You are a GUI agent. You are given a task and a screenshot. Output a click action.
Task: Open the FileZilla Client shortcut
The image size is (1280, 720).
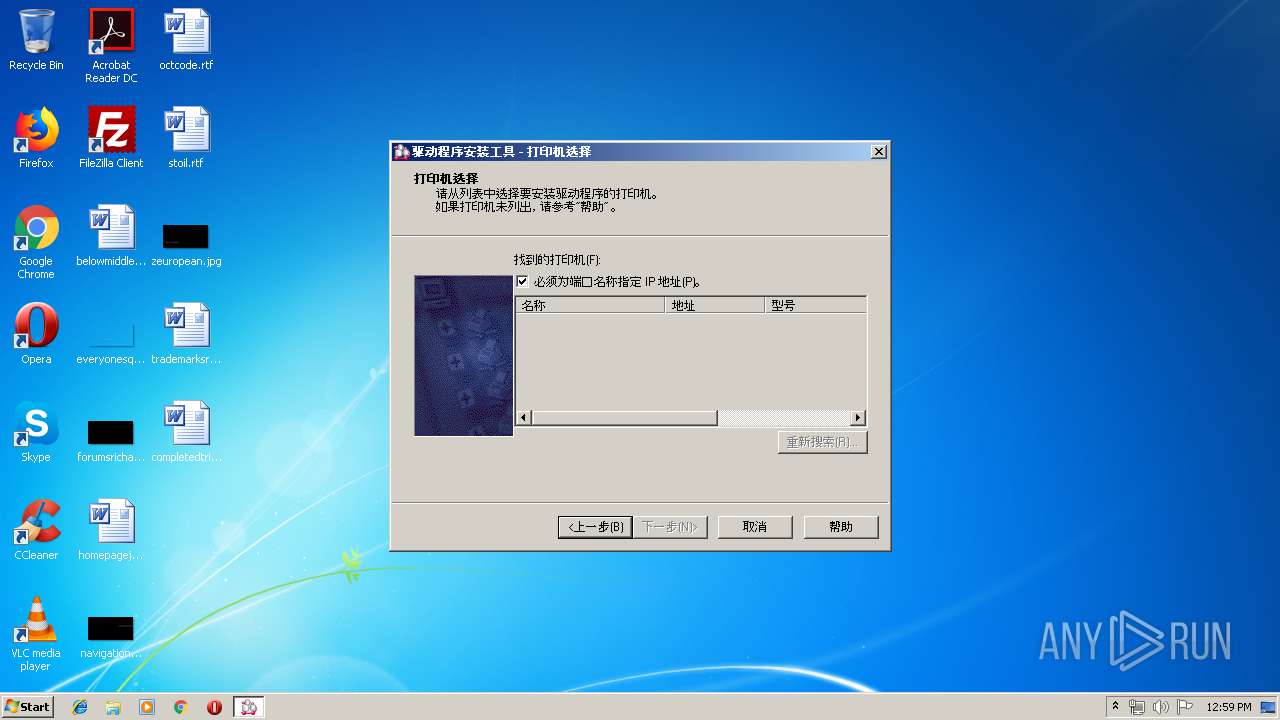coord(111,138)
